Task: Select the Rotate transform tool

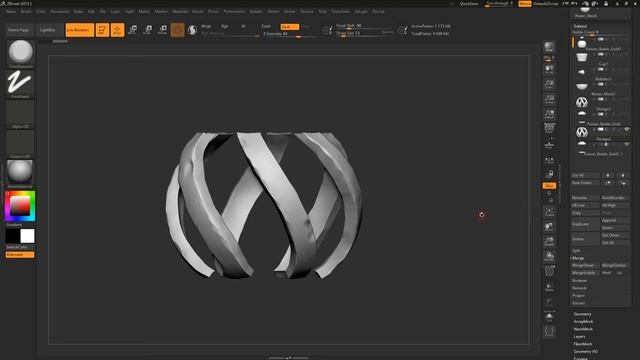Action: (163, 30)
